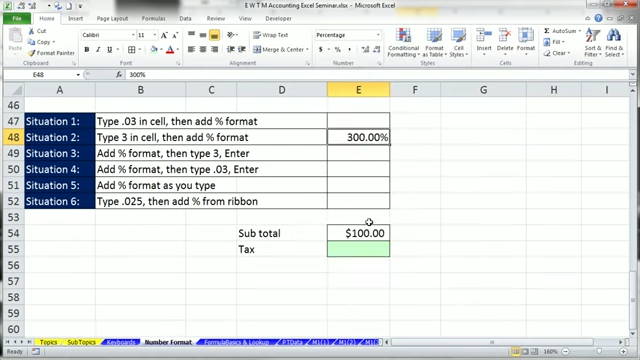
Task: Decrease indent
Action: [230, 49]
